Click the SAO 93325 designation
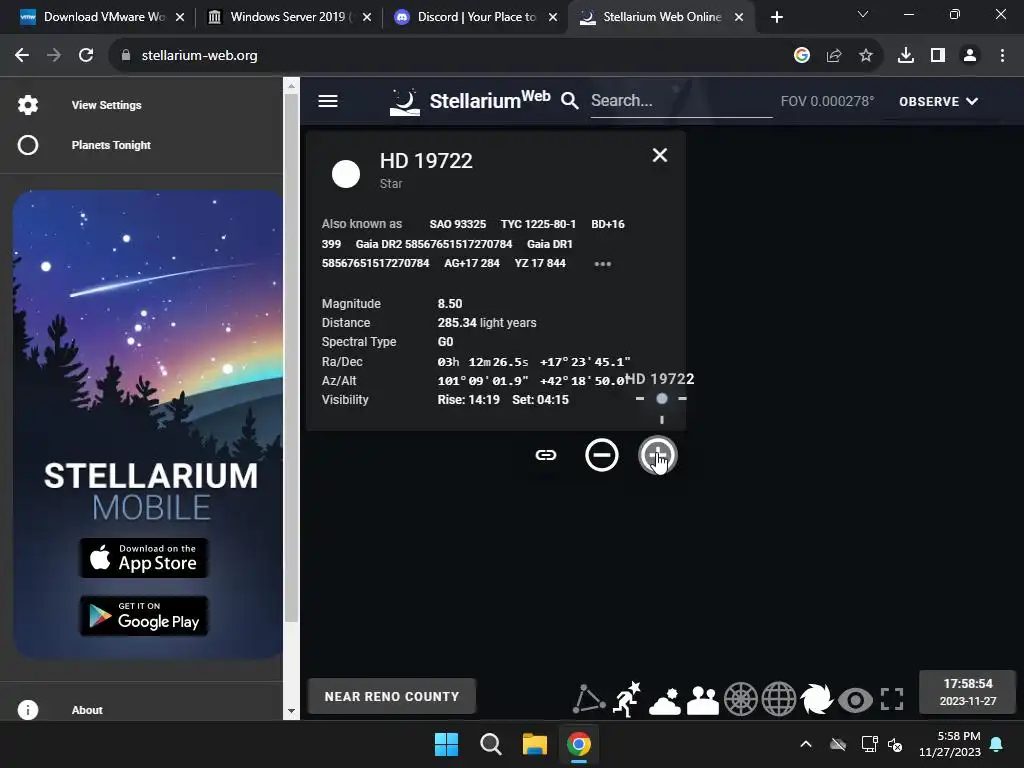Screen dimensions: 1024x768 pos(458,224)
